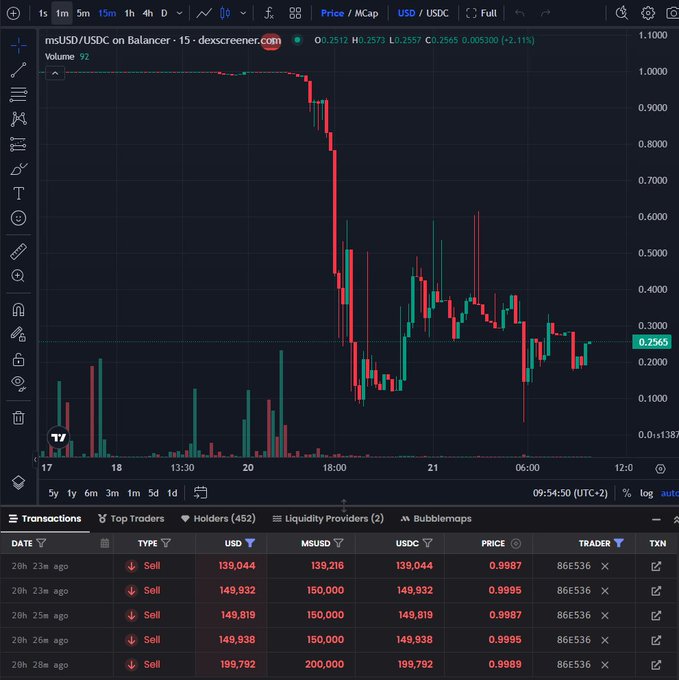Toggle magnet mode for drawings

tap(18, 310)
